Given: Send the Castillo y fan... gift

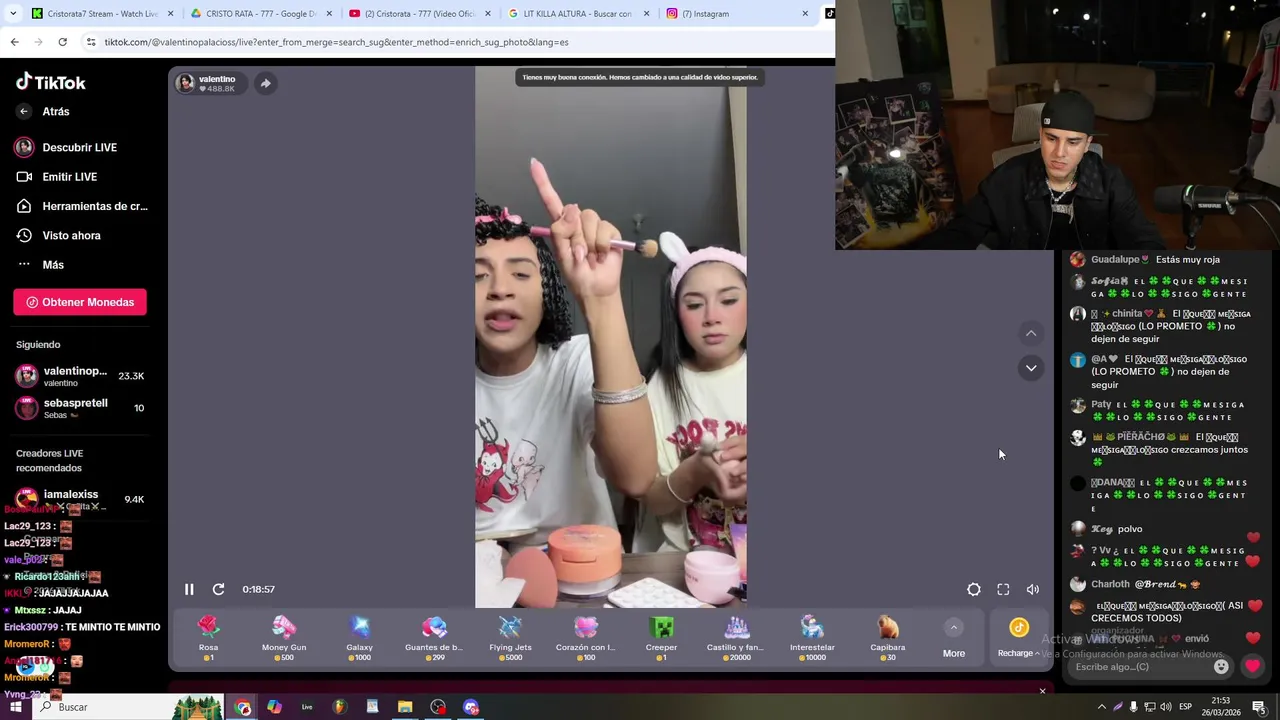Looking at the screenshot, I should 736,637.
